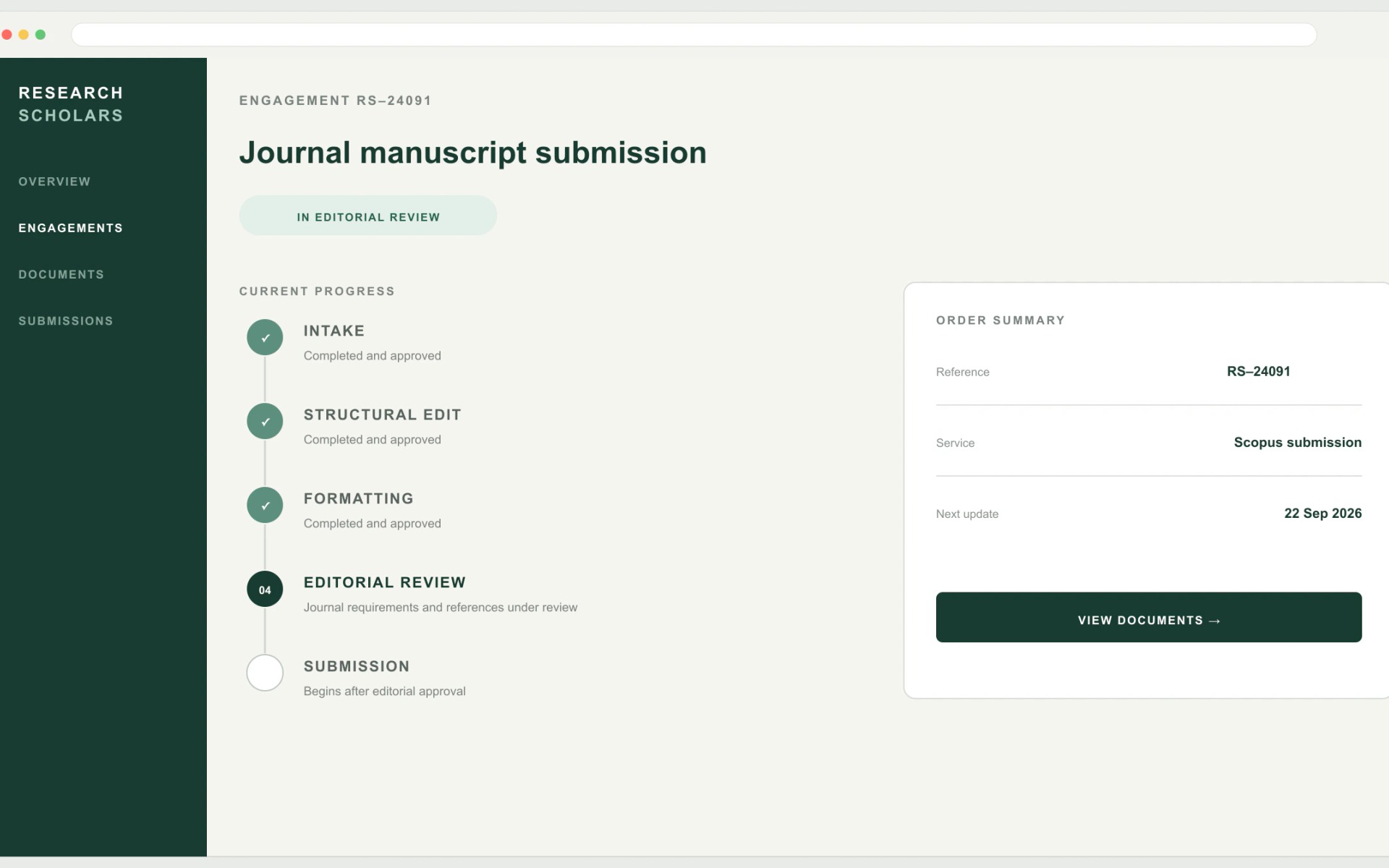This screenshot has height=868, width=1389.
Task: Click the Structural Edit checkmark icon
Action: pos(265,421)
